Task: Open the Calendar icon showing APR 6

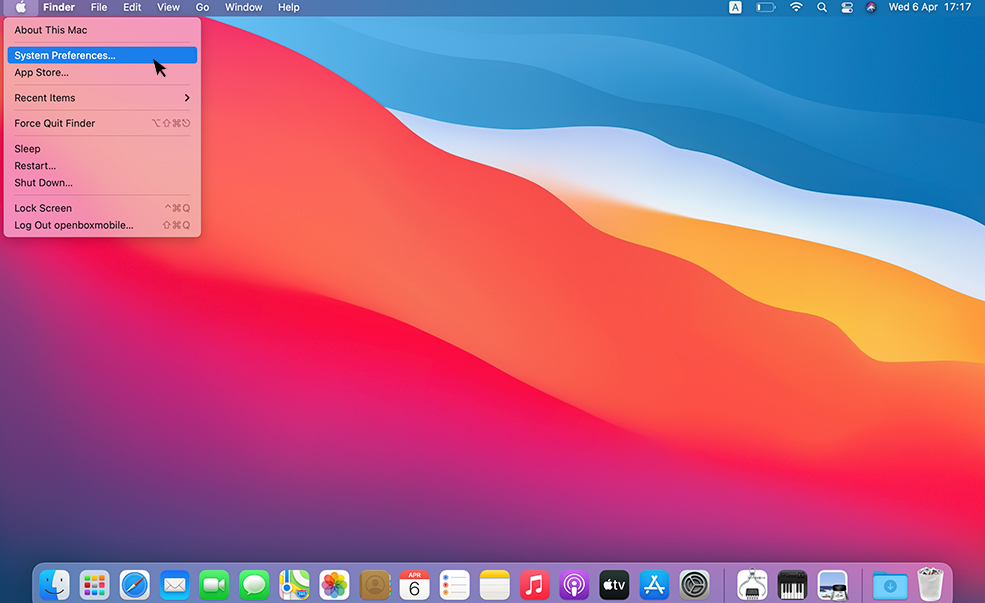Action: click(415, 585)
